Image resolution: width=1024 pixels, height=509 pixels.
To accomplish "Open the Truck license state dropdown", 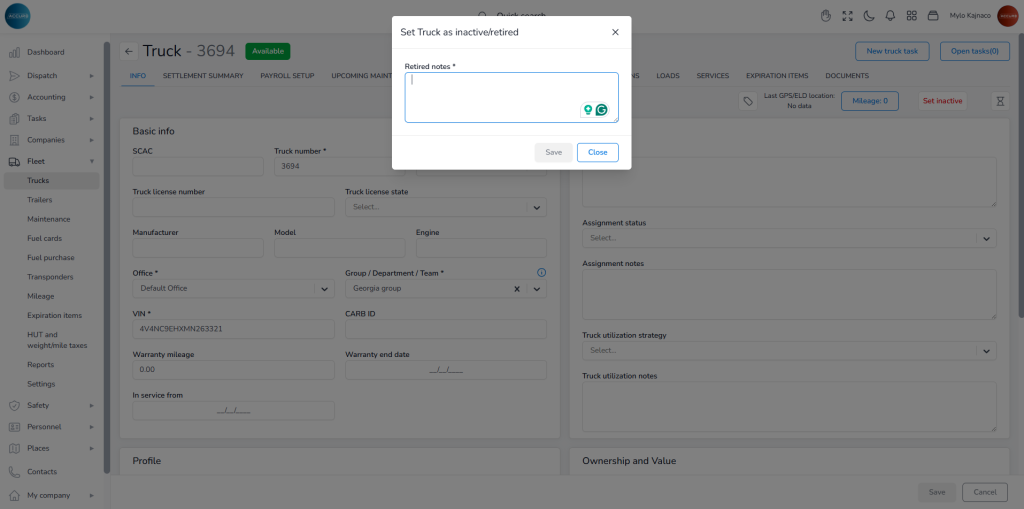I will [x=536, y=207].
